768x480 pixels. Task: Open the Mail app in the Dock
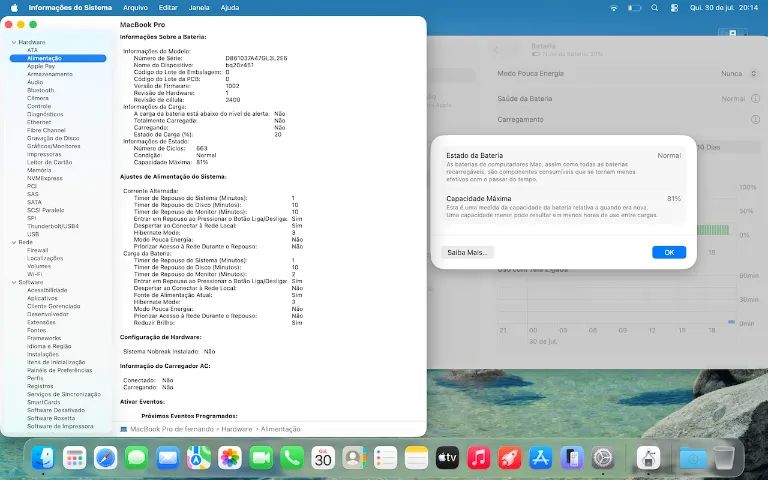(x=168, y=458)
